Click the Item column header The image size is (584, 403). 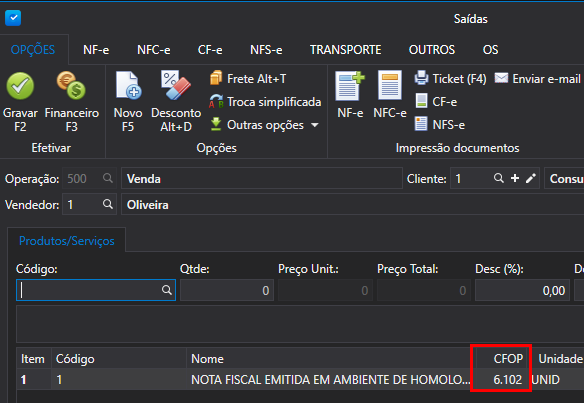coord(34,359)
